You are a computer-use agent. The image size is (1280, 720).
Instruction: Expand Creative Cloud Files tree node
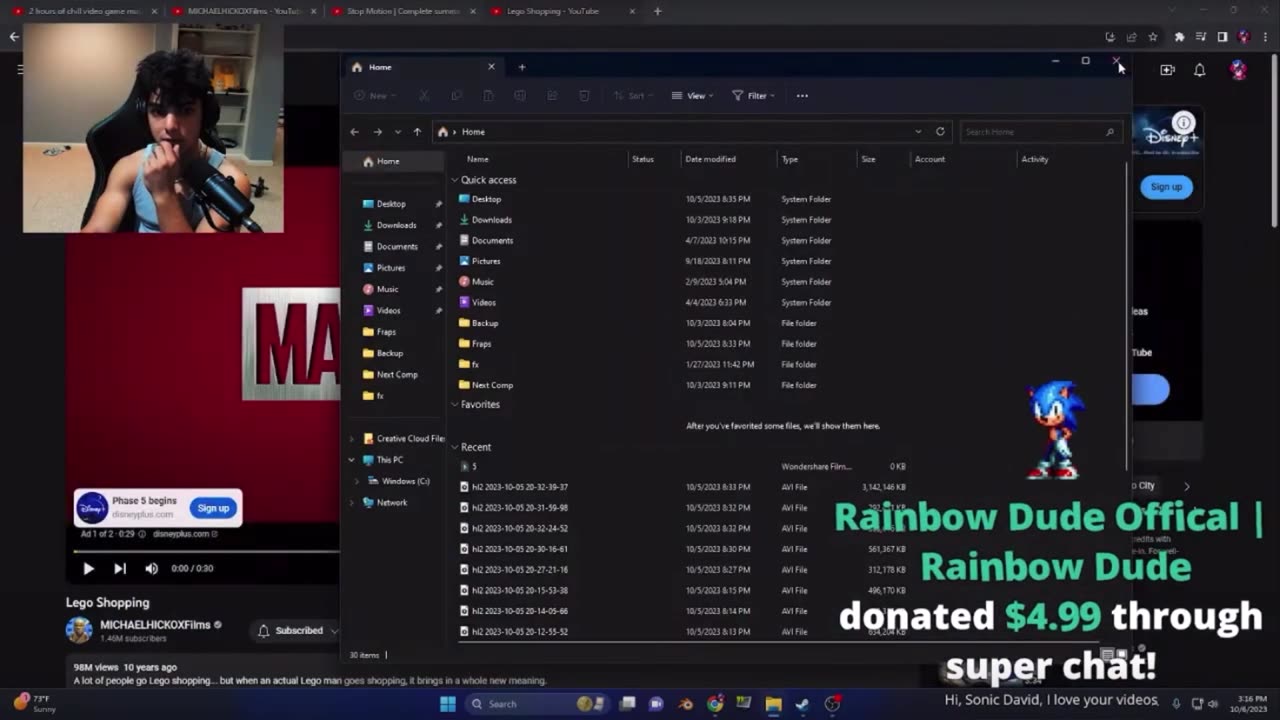(x=352, y=439)
